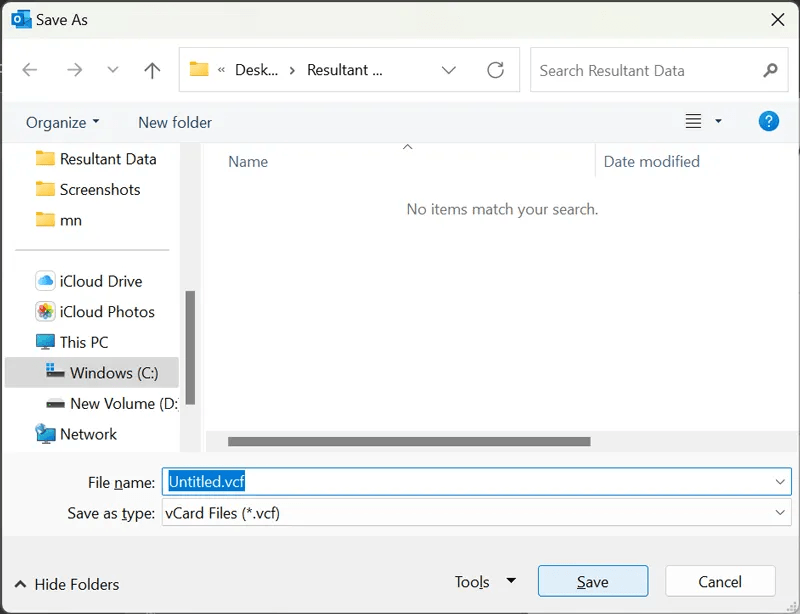
Task: Open the Tools menu
Action: tap(485, 582)
